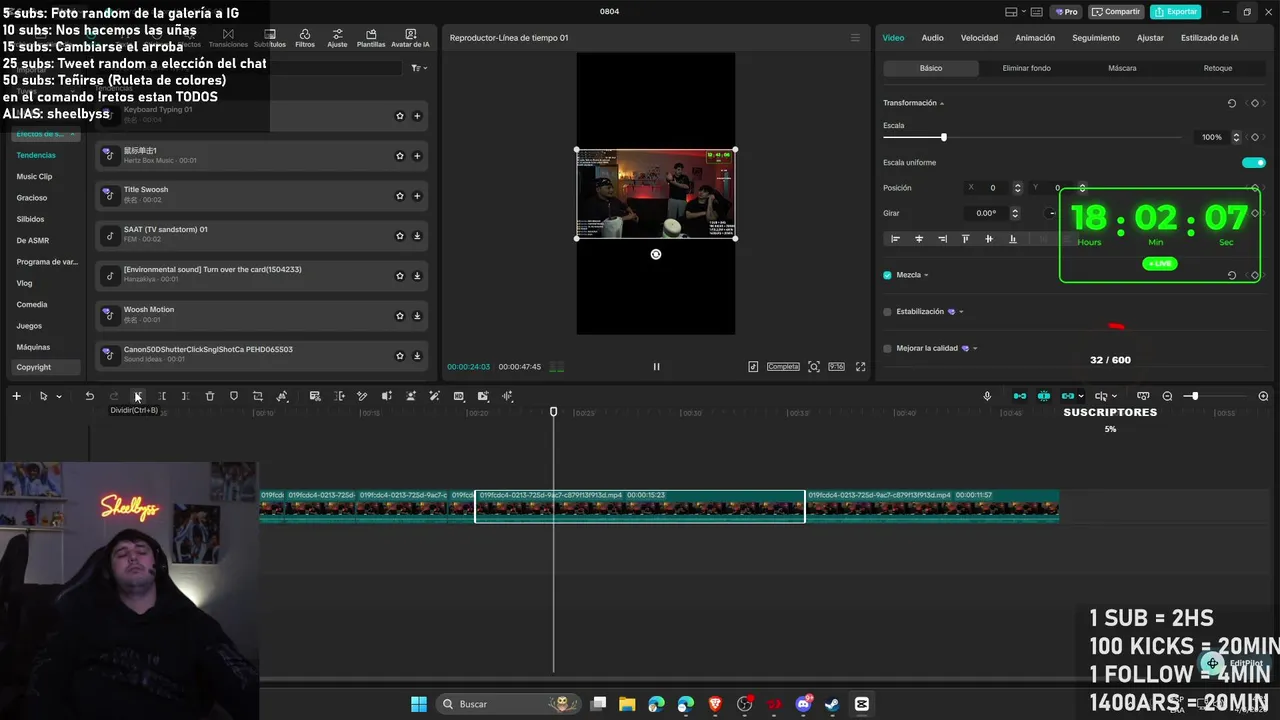The image size is (1280, 720).
Task: Collapse the Transformación section
Action: point(942,104)
